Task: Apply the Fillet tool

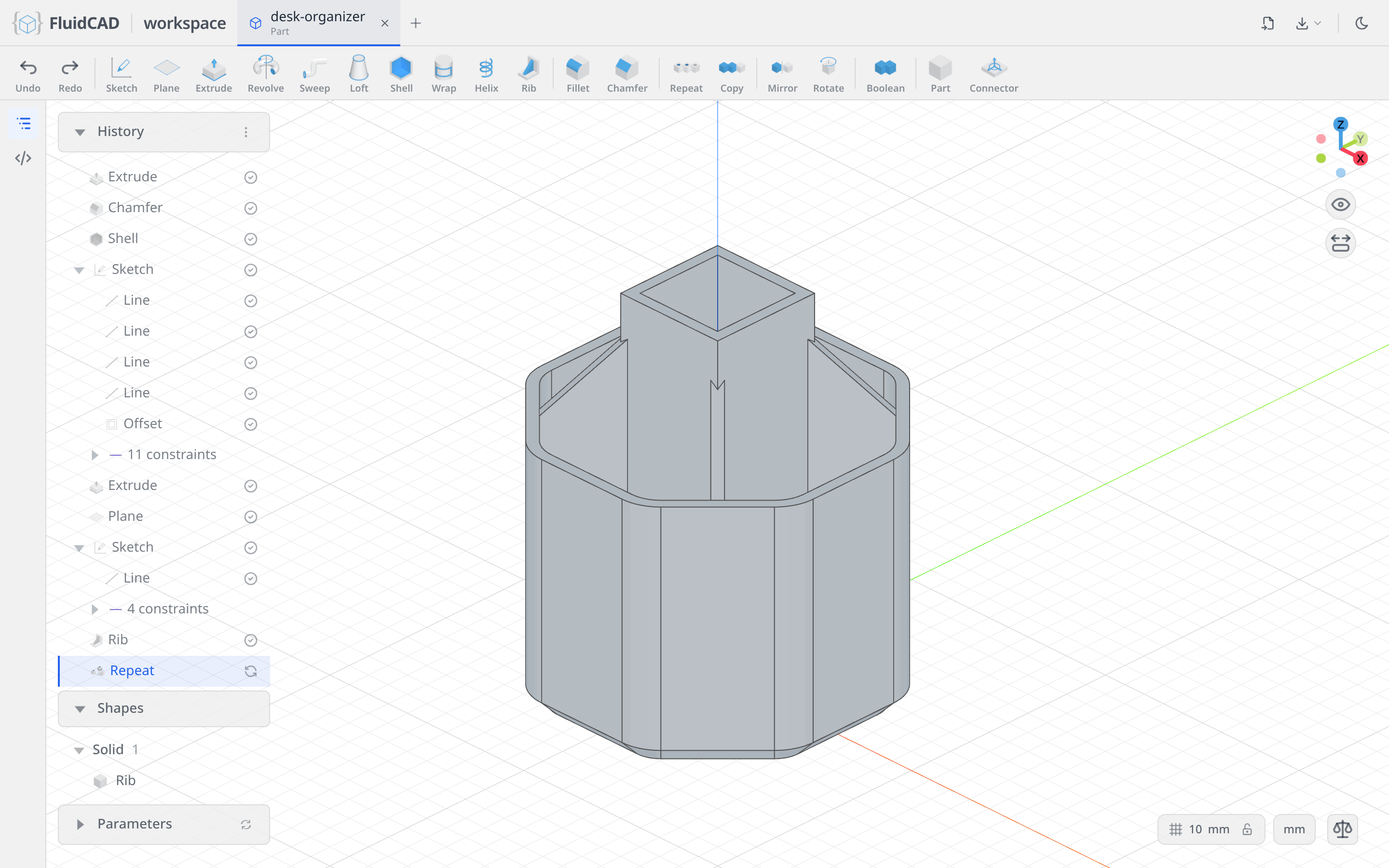Action: (x=578, y=75)
